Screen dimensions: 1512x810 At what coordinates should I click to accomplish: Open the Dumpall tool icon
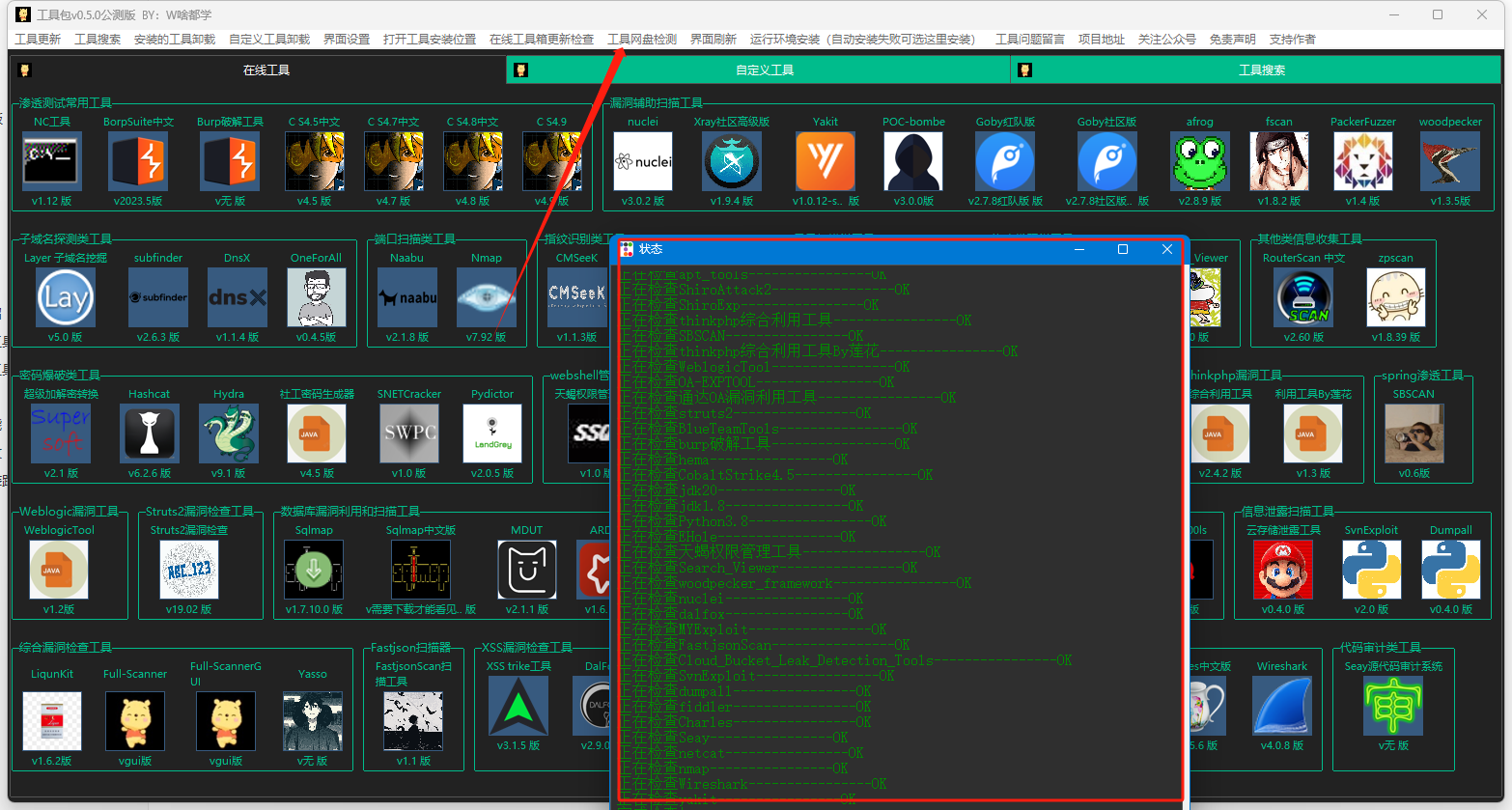[1451, 570]
